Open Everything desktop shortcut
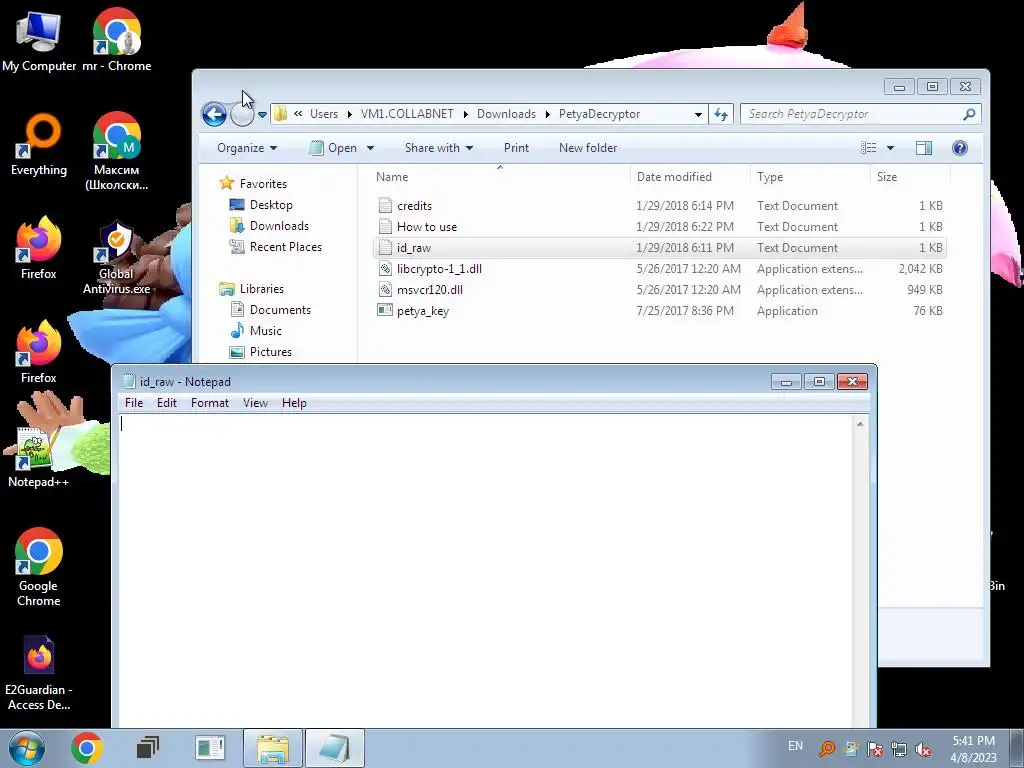 (x=39, y=146)
